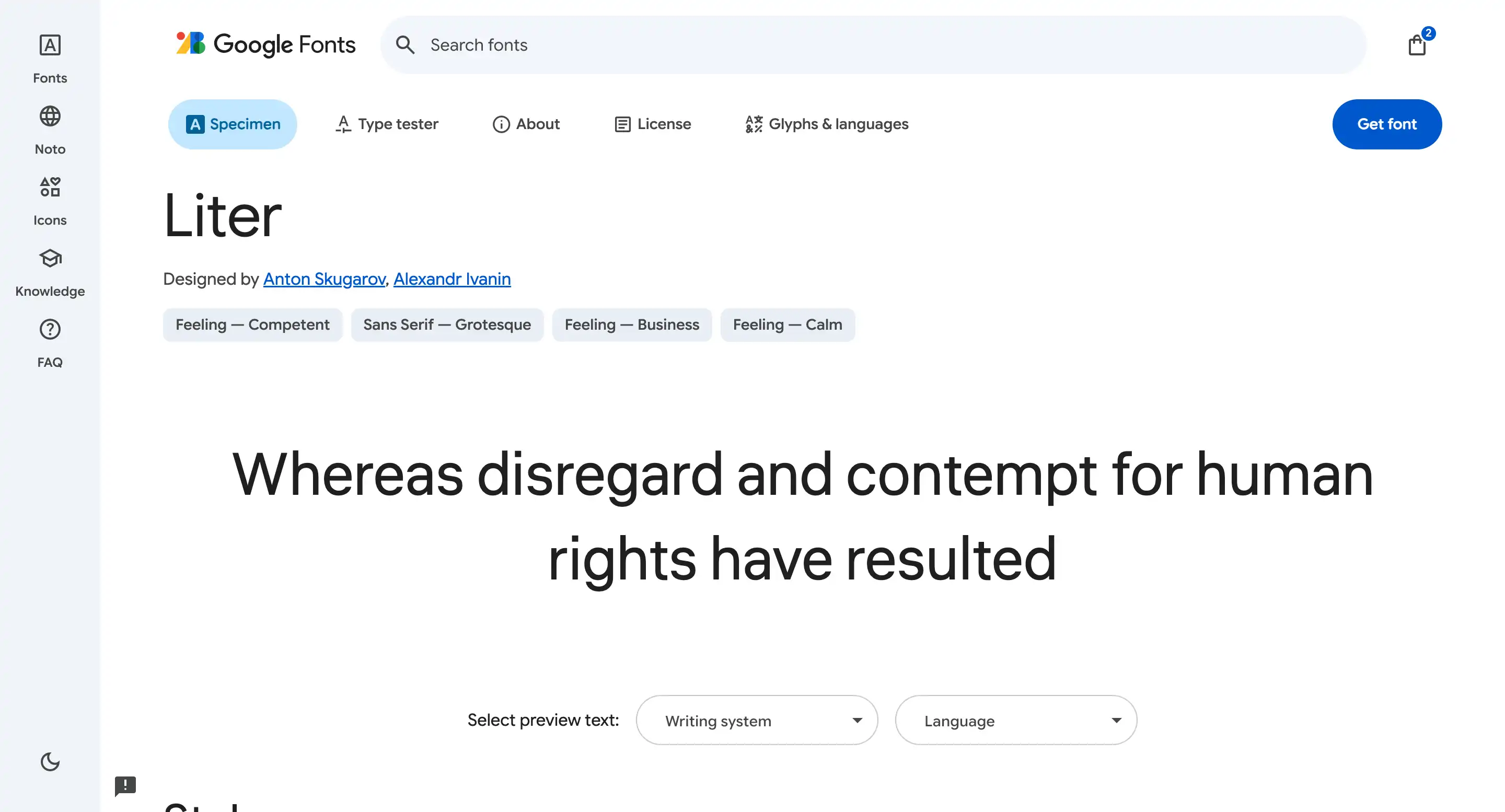
Task: Click the Get font button
Action: pyautogui.click(x=1386, y=124)
